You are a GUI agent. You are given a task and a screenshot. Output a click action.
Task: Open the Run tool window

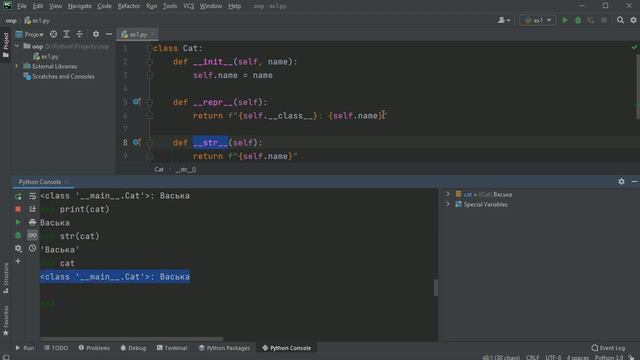point(24,348)
